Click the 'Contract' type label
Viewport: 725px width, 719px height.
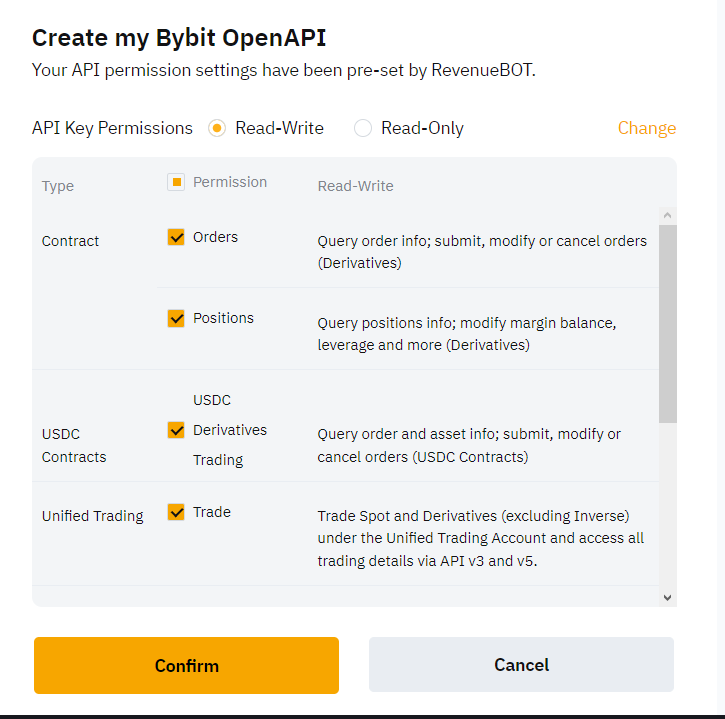coord(70,241)
